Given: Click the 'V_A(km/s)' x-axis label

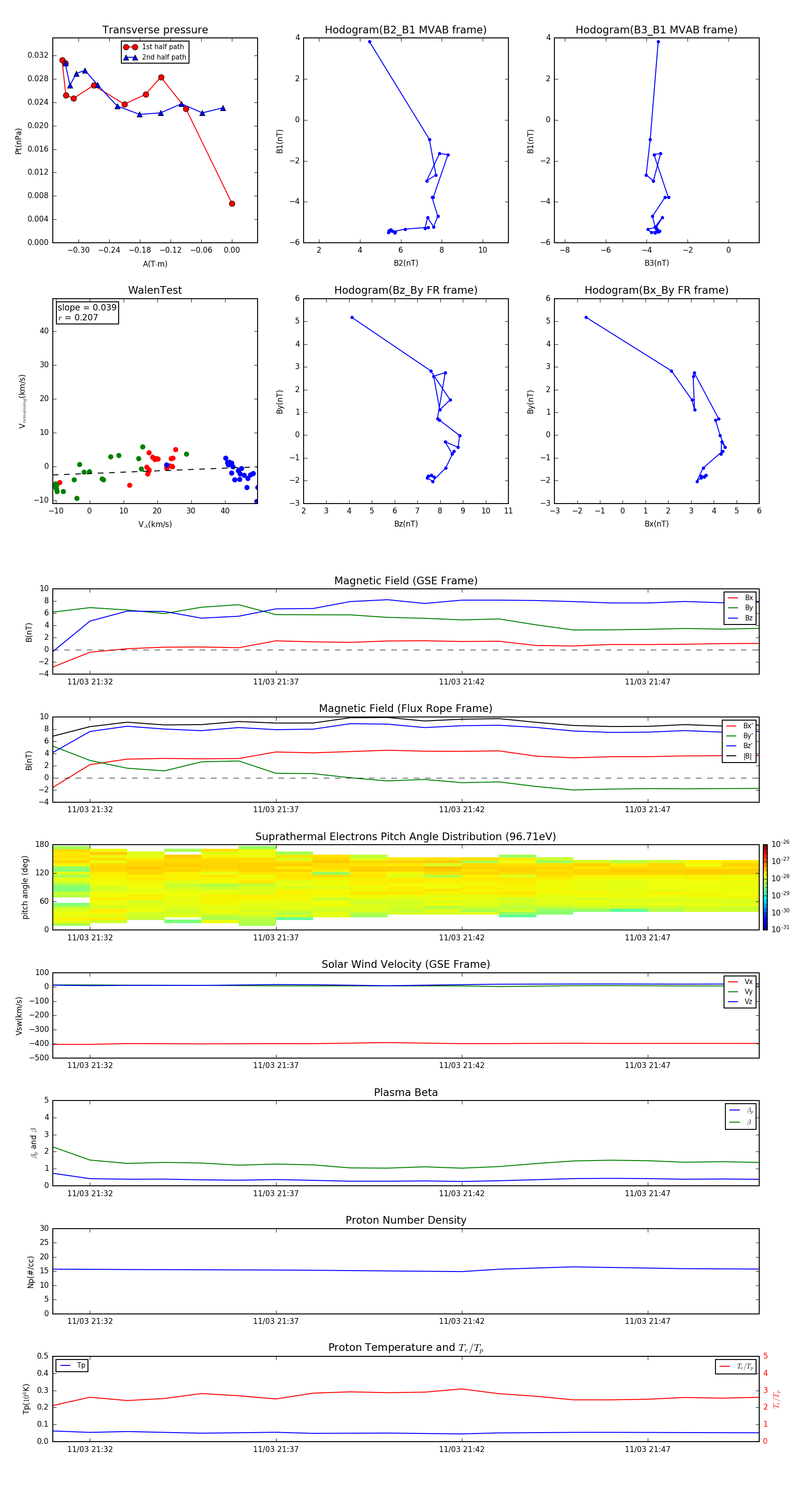Looking at the screenshot, I should (x=155, y=524).
